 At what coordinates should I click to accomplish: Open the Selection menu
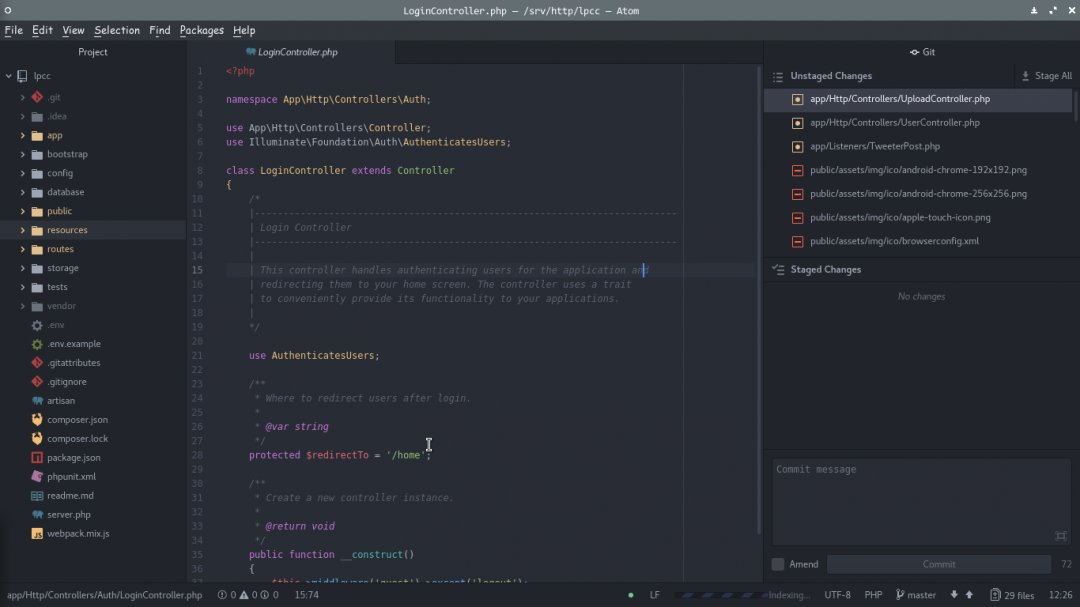(116, 30)
